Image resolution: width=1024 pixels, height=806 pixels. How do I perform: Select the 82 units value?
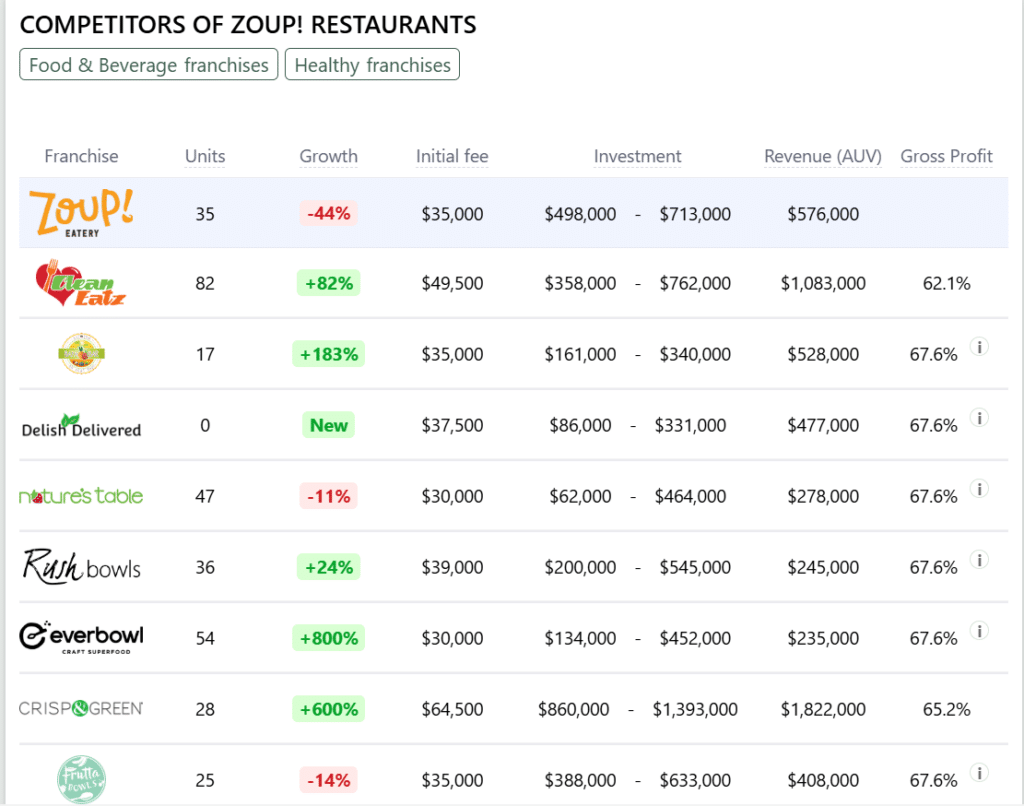coord(205,283)
